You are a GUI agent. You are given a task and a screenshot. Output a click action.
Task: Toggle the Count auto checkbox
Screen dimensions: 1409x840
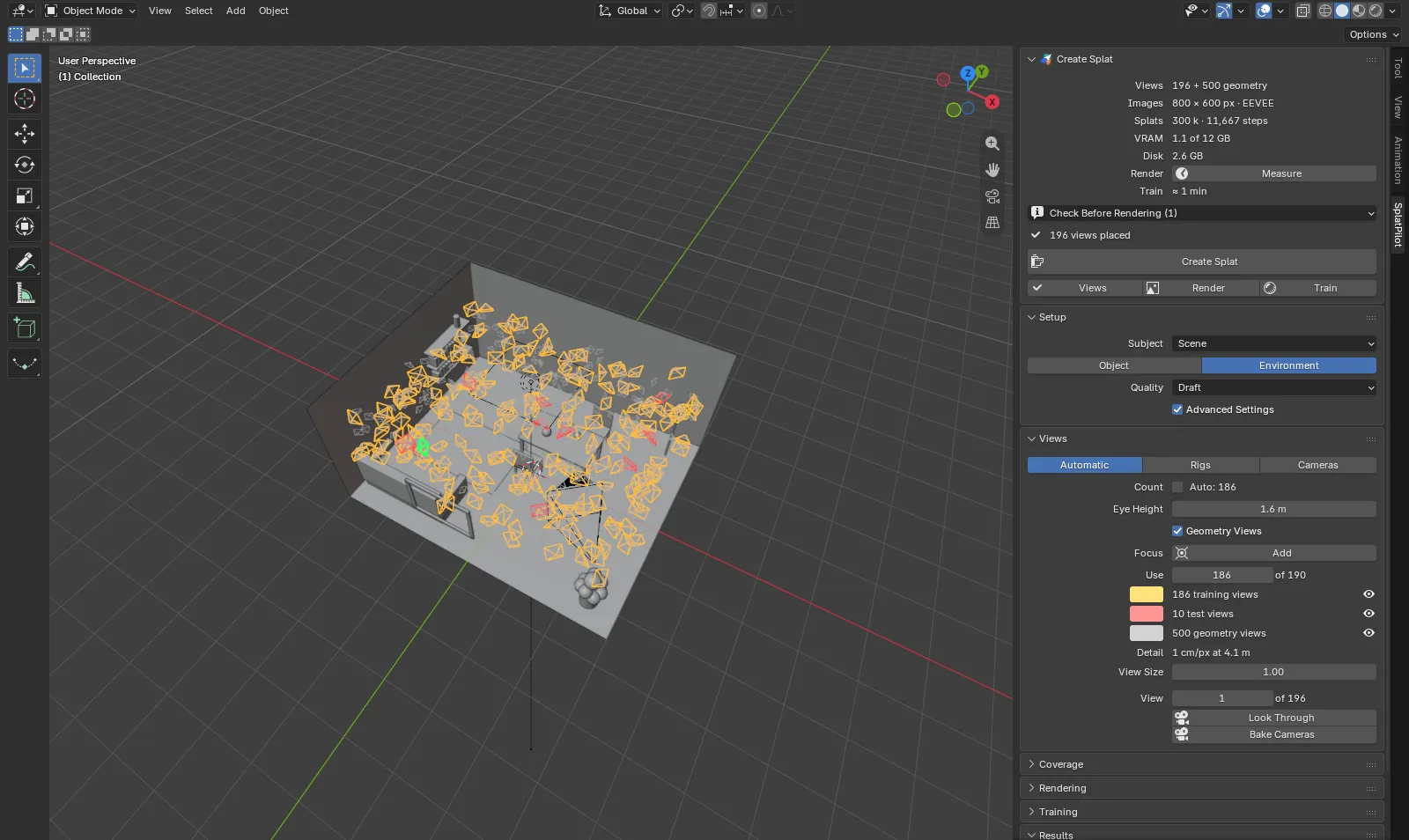click(1177, 487)
